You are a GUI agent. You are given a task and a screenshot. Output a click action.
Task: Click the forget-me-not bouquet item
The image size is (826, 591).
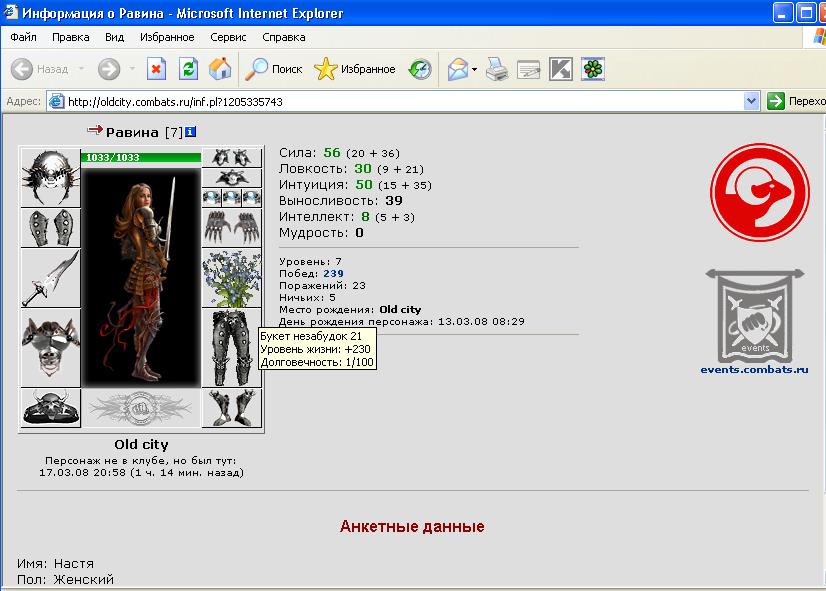(232, 278)
